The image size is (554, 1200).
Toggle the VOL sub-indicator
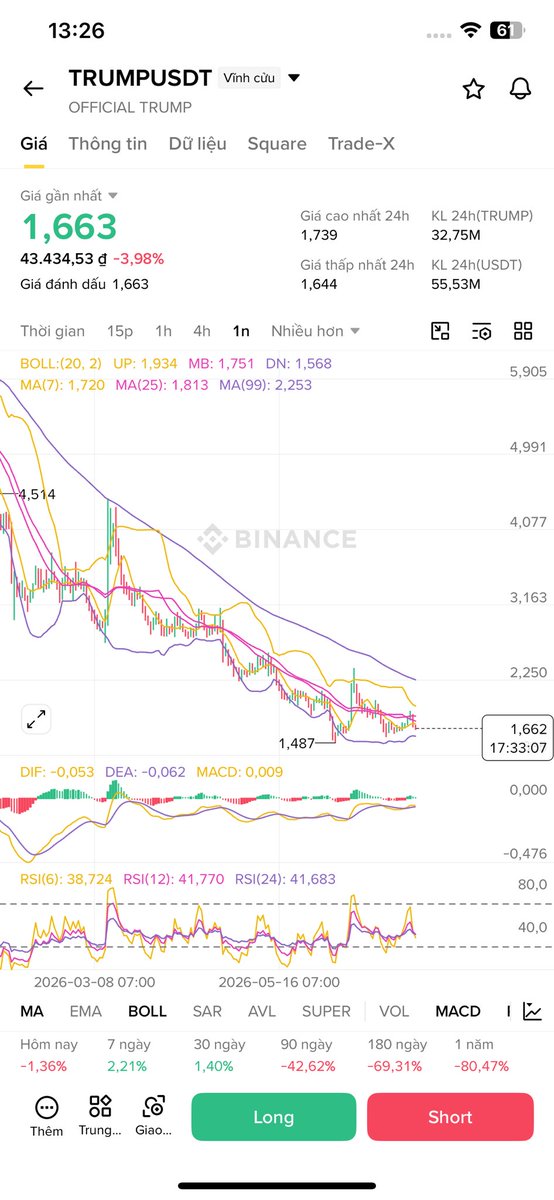point(394,1011)
